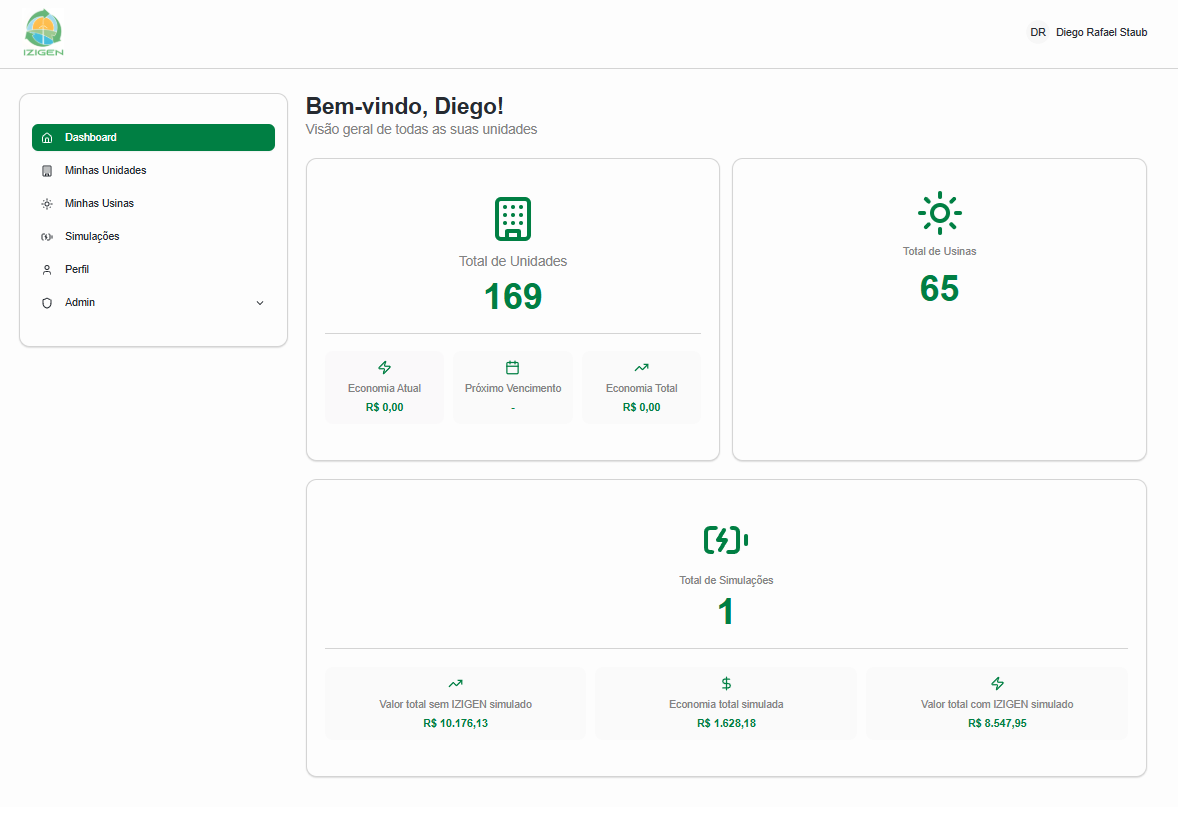The image size is (1178, 835).
Task: Click the building icon above Total de Unidades
Action: point(513,219)
